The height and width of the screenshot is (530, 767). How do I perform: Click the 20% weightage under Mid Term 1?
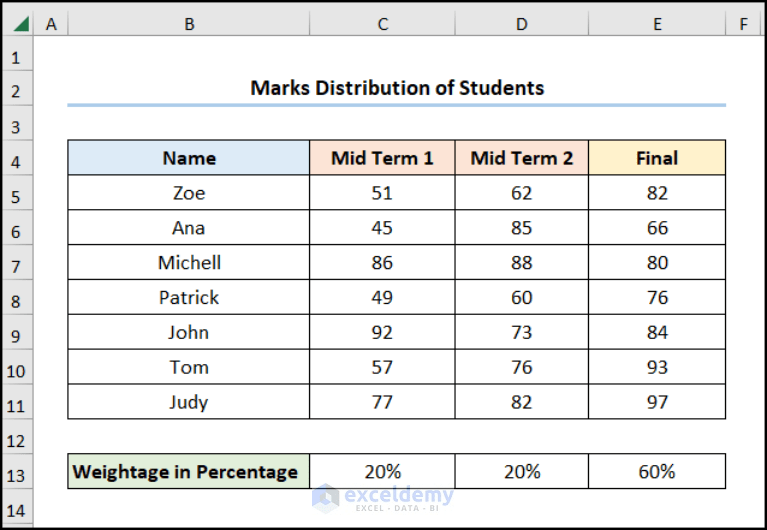click(382, 471)
